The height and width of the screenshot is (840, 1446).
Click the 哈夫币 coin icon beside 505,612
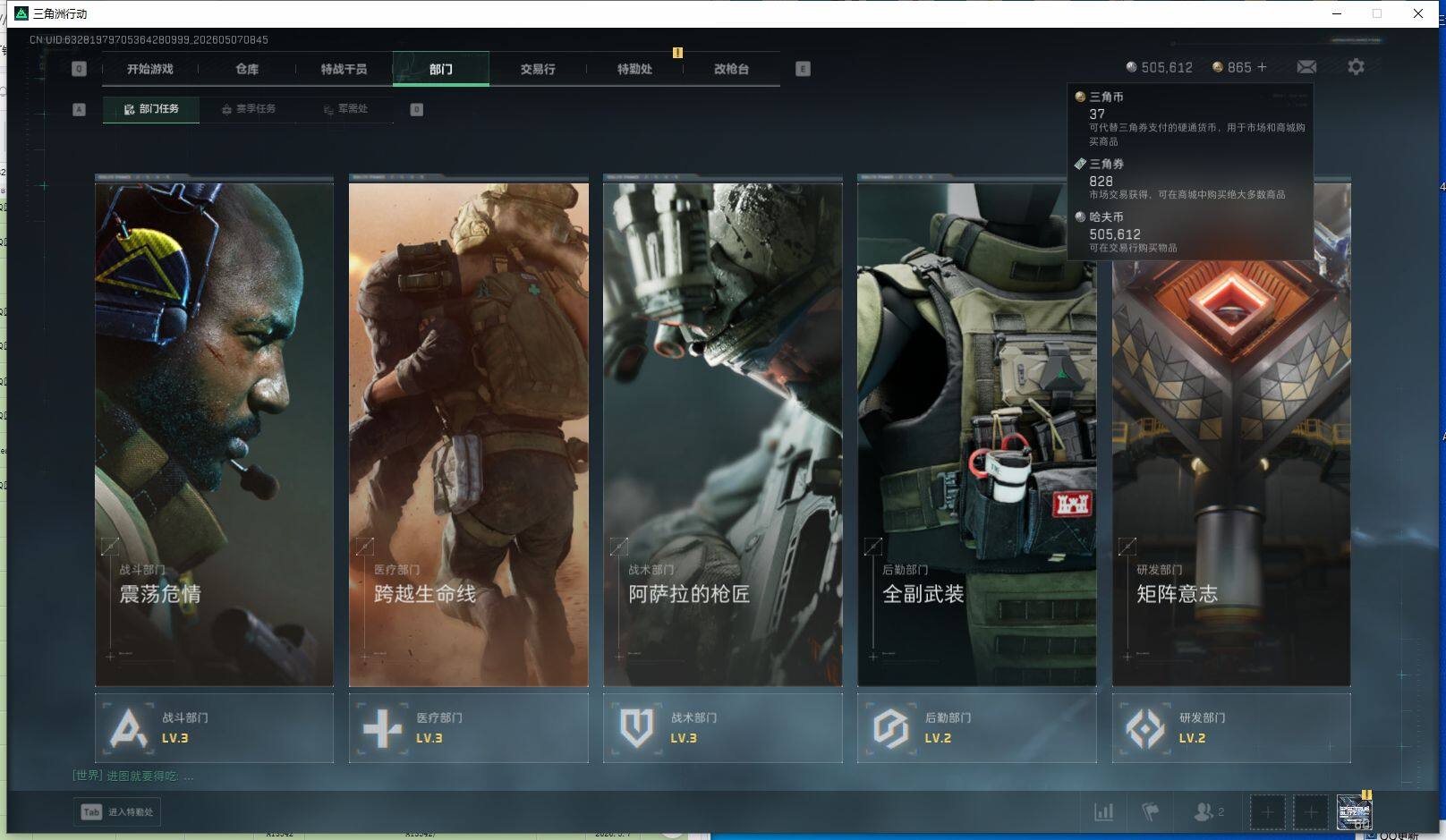click(x=1131, y=67)
